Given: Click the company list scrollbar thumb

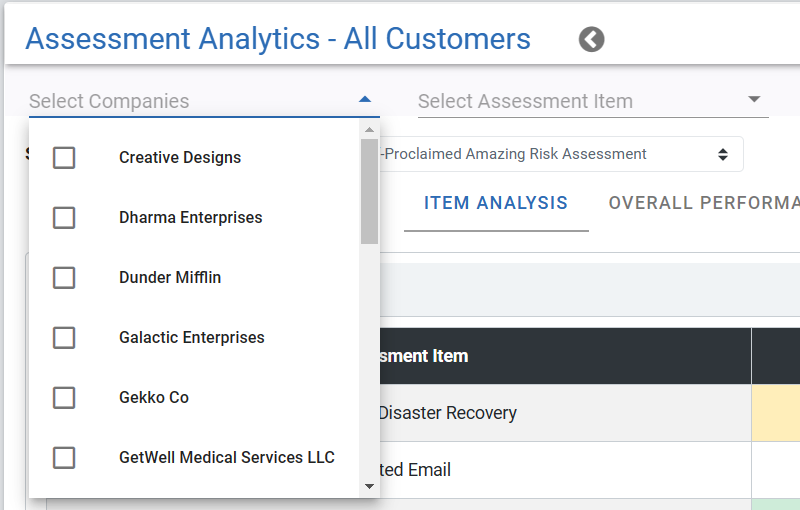Looking at the screenshot, I should pyautogui.click(x=369, y=191).
